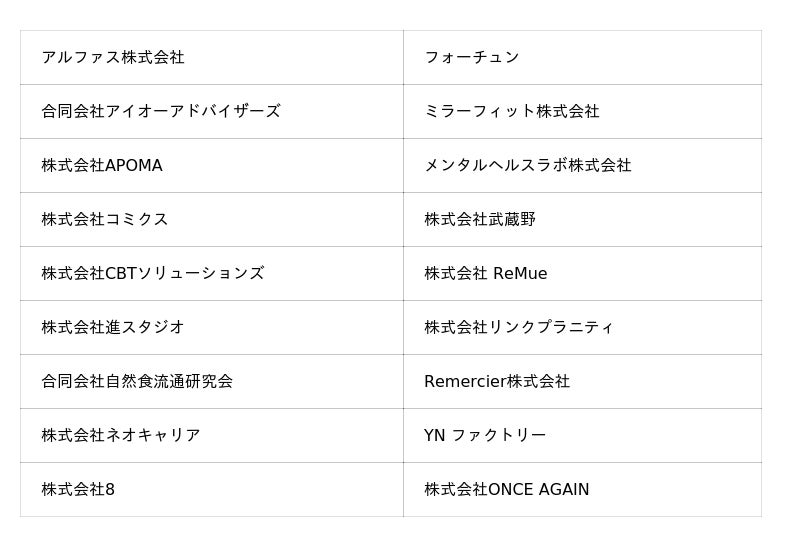Click 株式会社CBTソリューションズ entry

[153, 274]
